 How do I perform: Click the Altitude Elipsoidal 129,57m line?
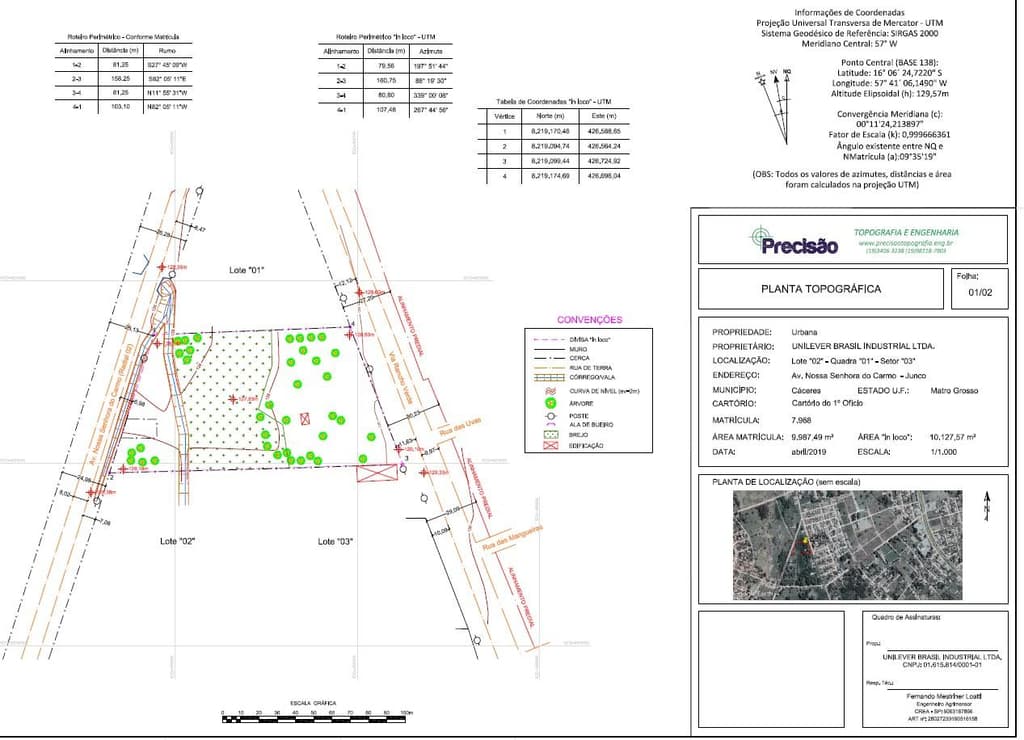coord(889,94)
